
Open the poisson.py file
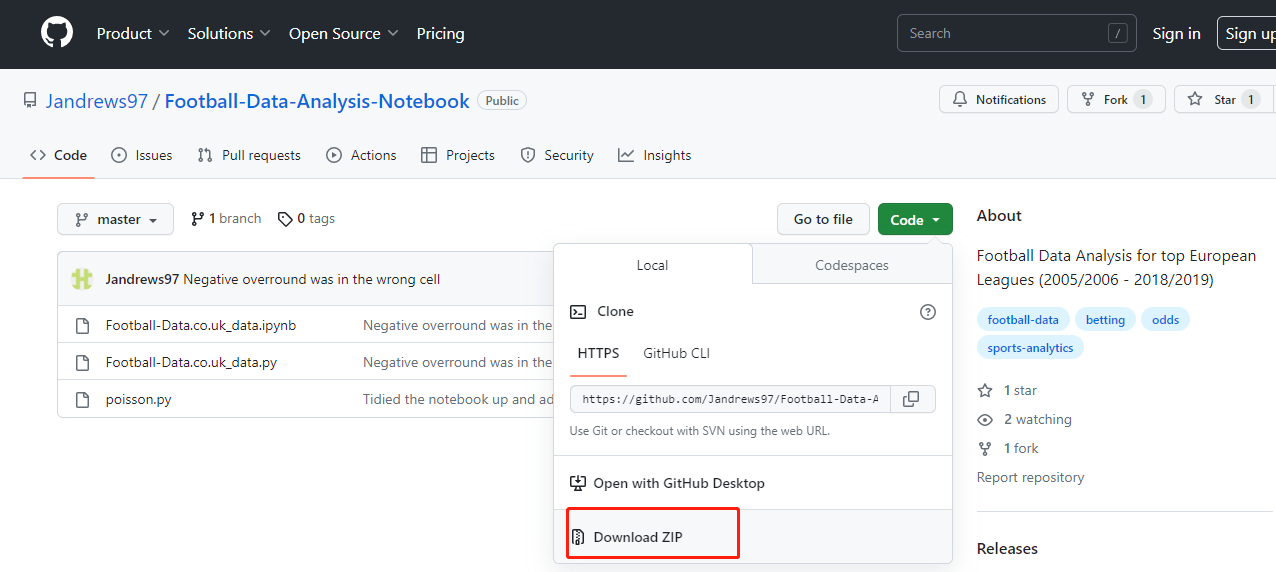pos(139,399)
